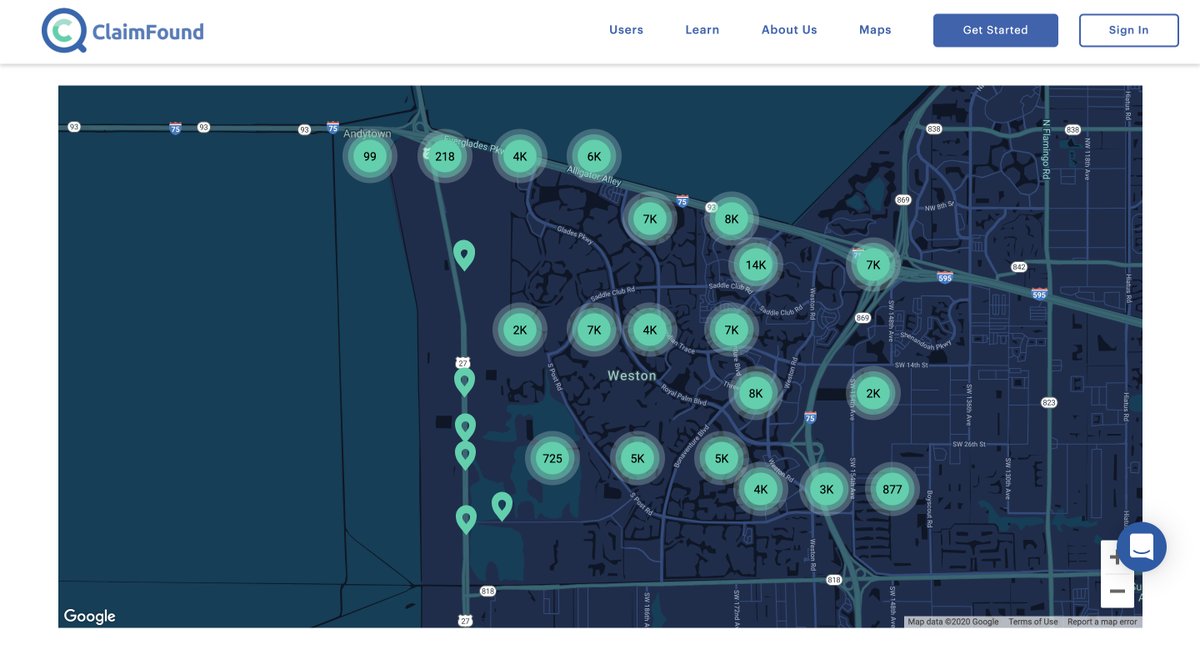This screenshot has height=655, width=1200.
Task: Select the 5K cluster next to the 725 cluster
Action: pyautogui.click(x=637, y=459)
